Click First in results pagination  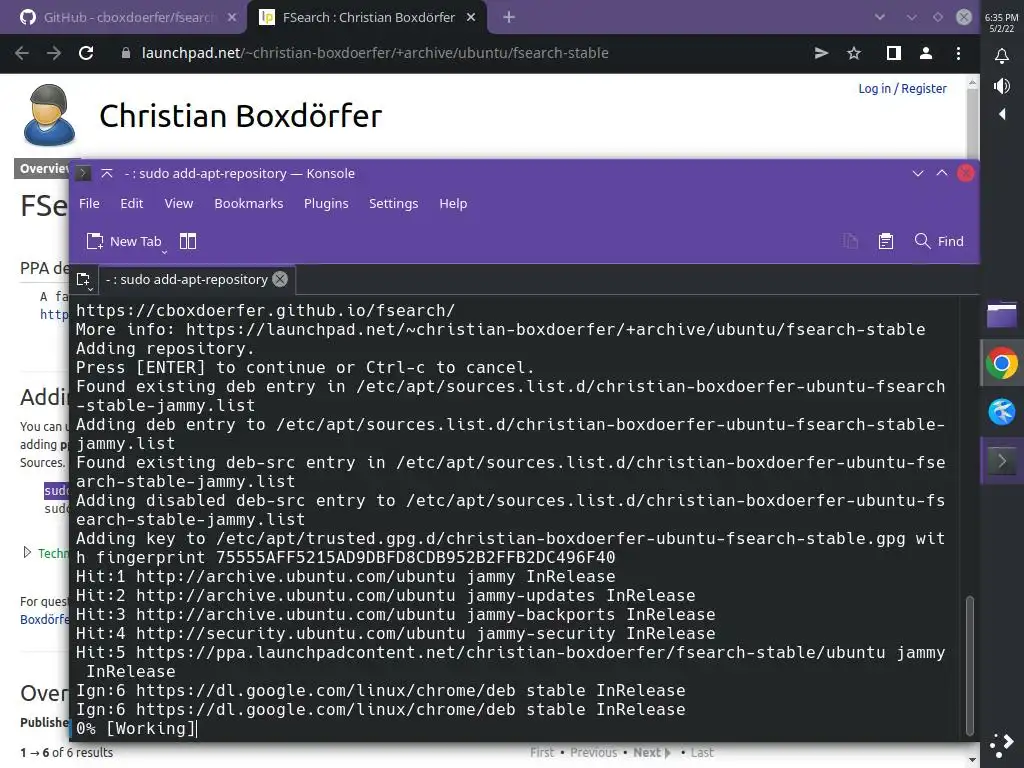click(542, 752)
